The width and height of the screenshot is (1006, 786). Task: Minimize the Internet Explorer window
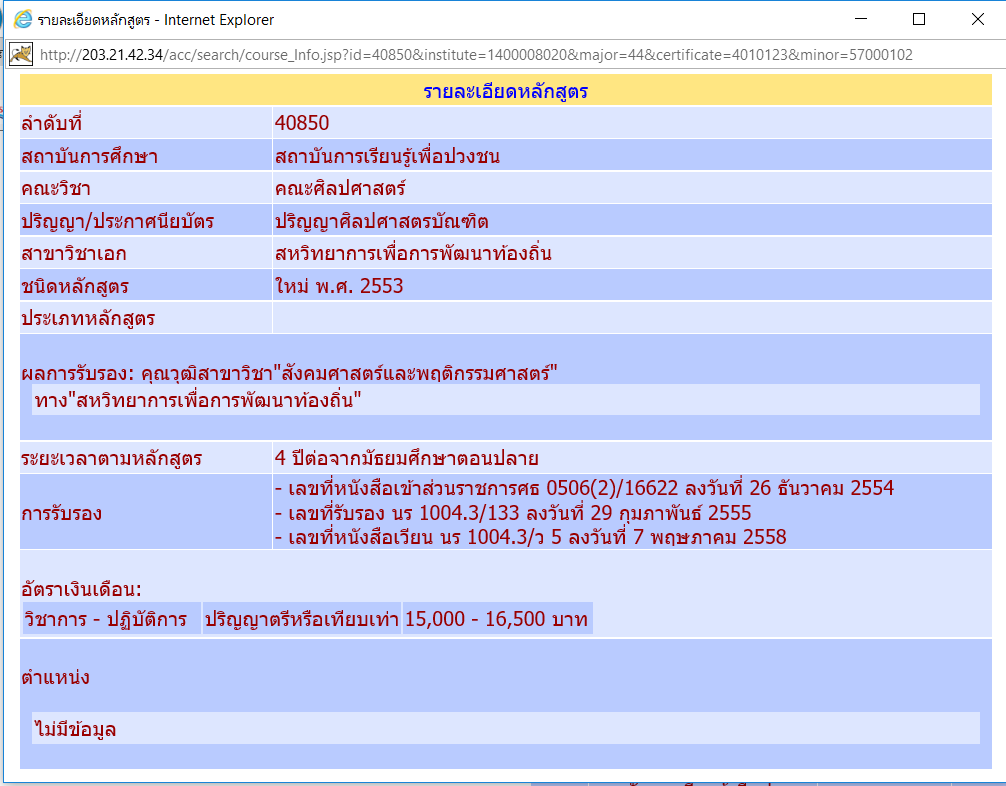[x=862, y=19]
